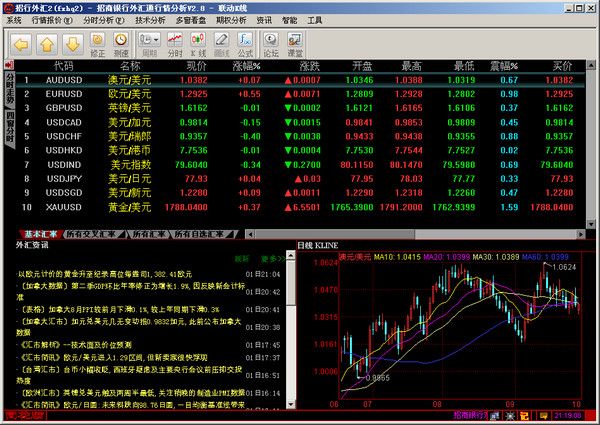Open the 公式 formula tool

point(245,45)
